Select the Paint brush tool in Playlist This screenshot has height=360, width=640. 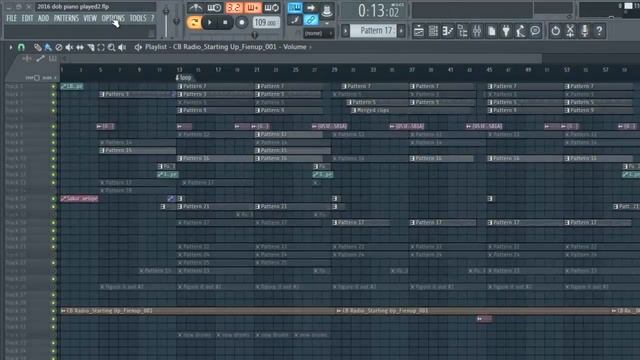click(48, 47)
